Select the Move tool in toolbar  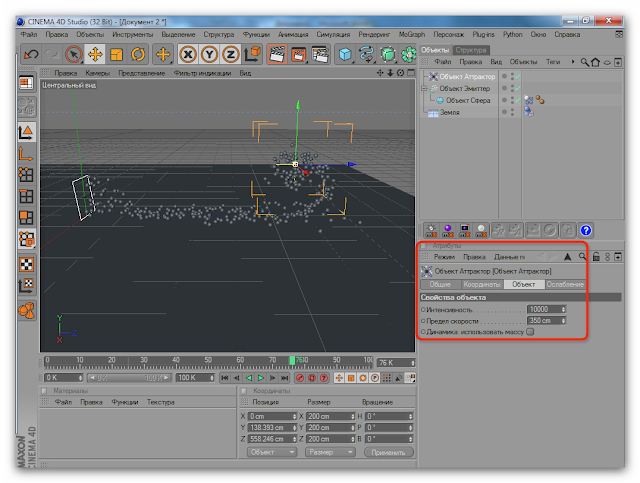point(95,54)
